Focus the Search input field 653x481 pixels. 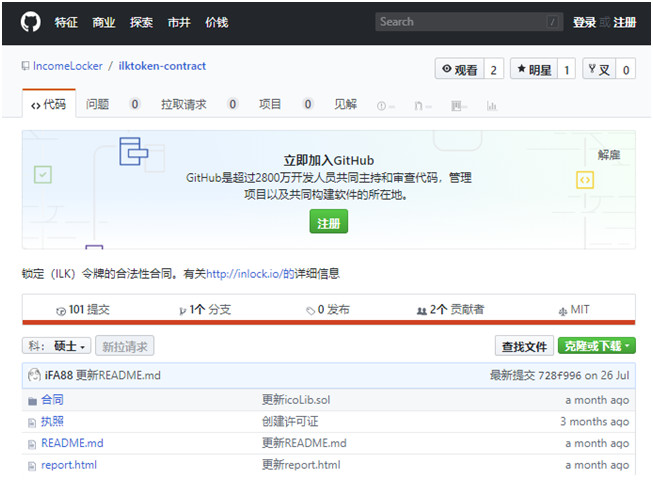point(469,22)
